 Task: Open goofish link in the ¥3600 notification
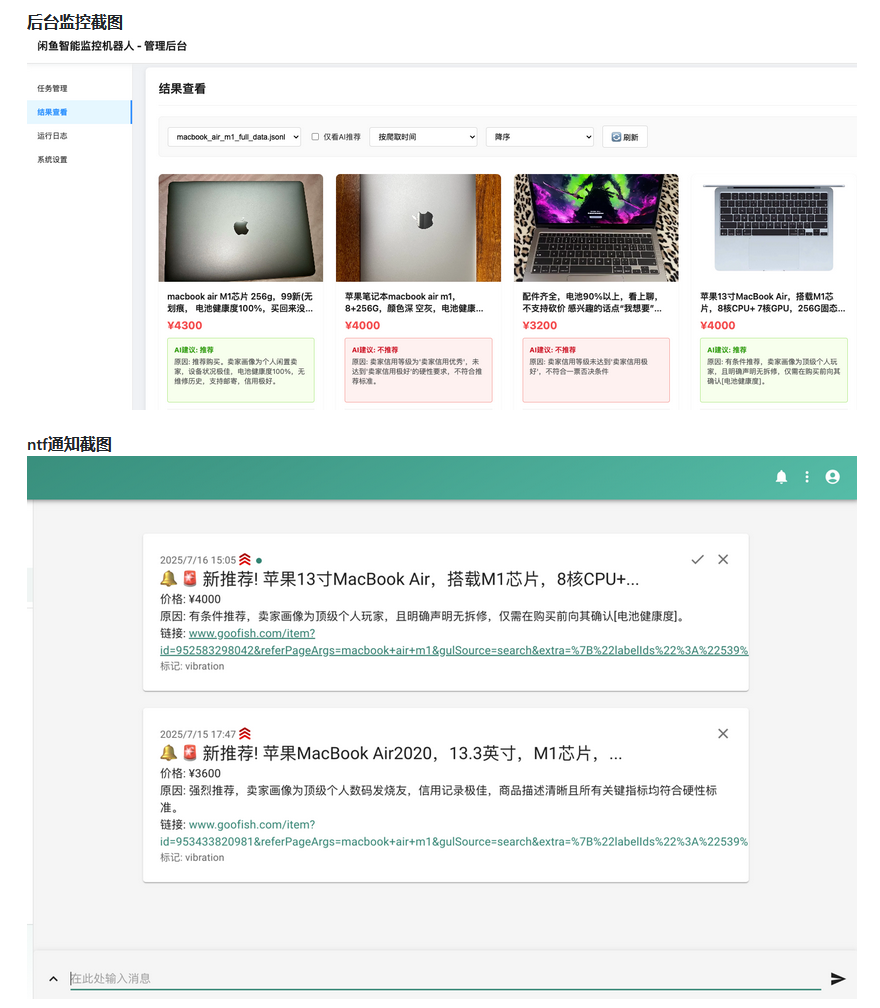click(x=251, y=826)
